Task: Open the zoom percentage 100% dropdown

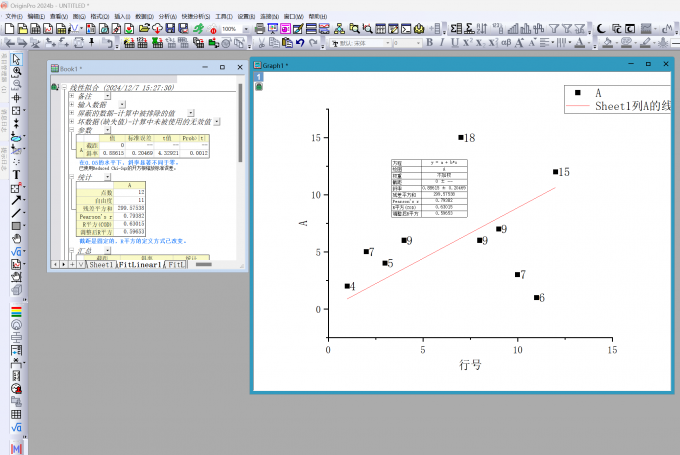Action: (246, 29)
